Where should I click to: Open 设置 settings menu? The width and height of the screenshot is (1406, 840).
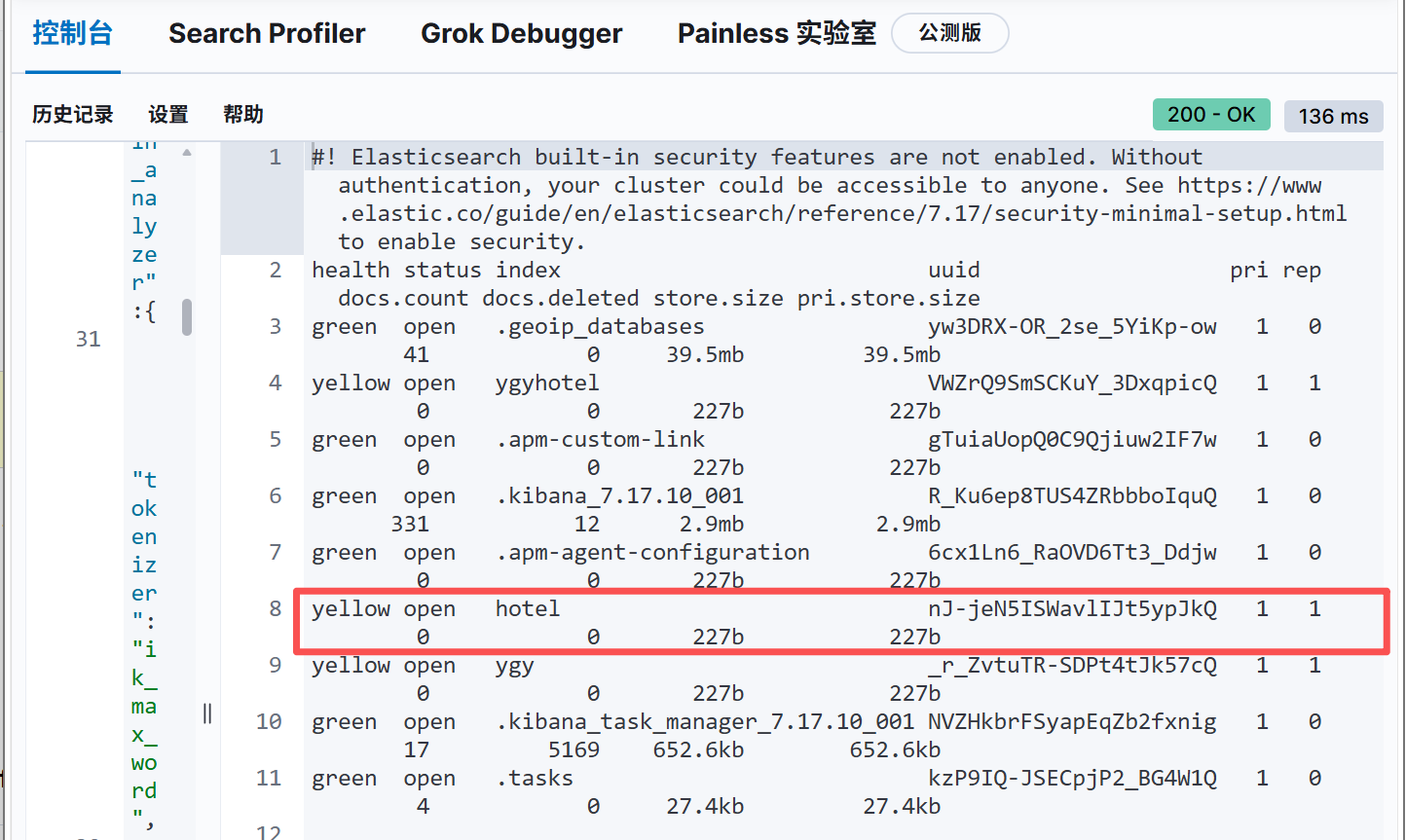click(x=168, y=114)
